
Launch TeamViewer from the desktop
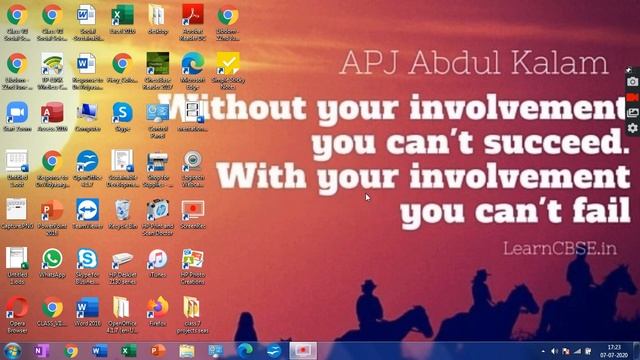point(87,213)
